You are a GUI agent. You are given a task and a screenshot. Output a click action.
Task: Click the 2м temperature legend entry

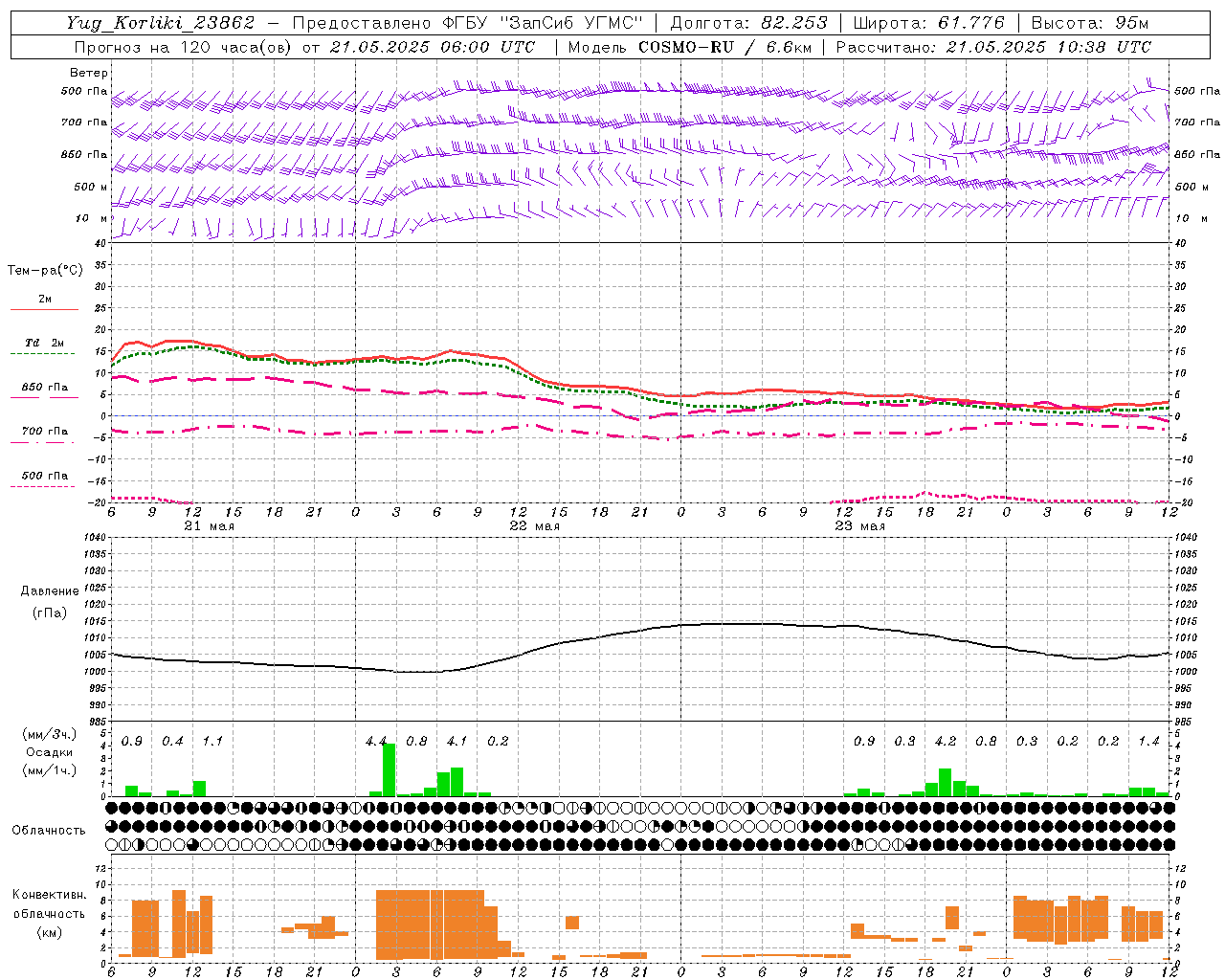45,299
